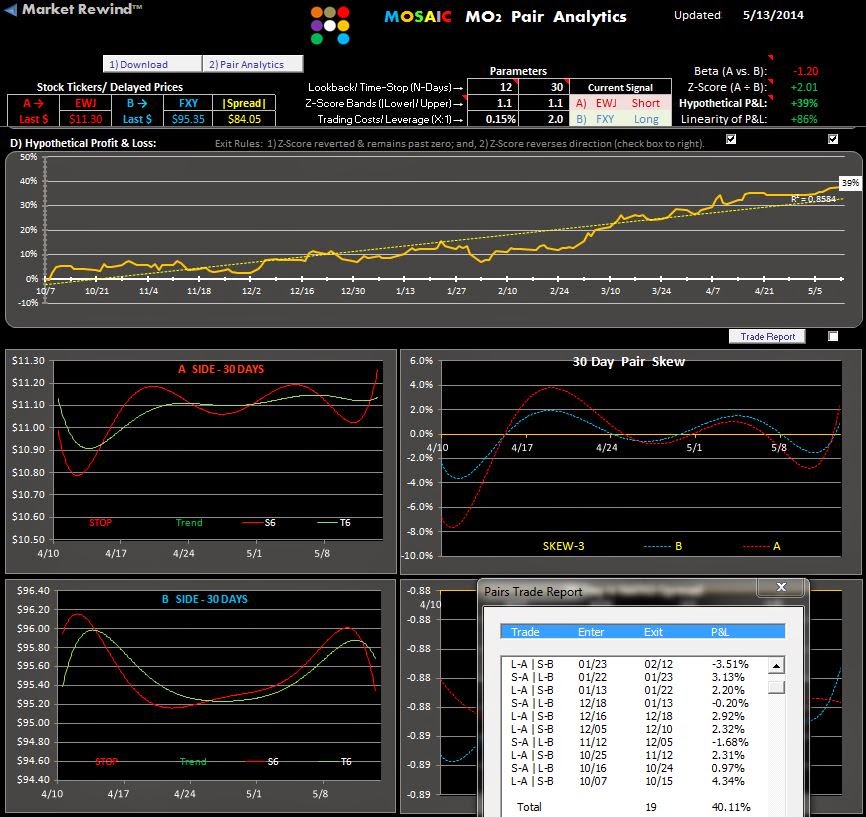Click the up arrow of the trade list scrollbar
This screenshot has width=866, height=817.
point(776,666)
